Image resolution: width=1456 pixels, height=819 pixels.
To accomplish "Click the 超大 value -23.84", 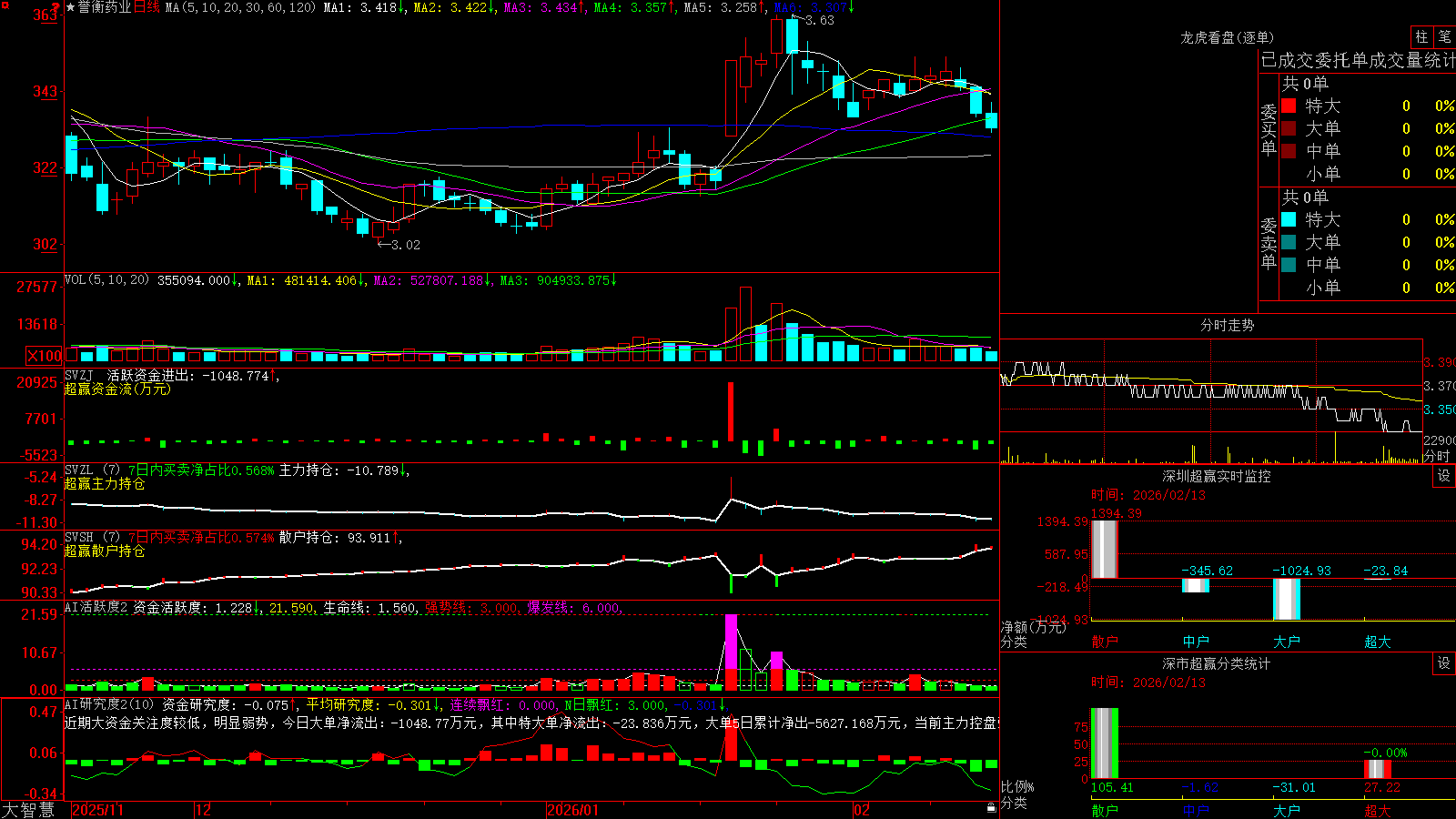I will click(1385, 571).
